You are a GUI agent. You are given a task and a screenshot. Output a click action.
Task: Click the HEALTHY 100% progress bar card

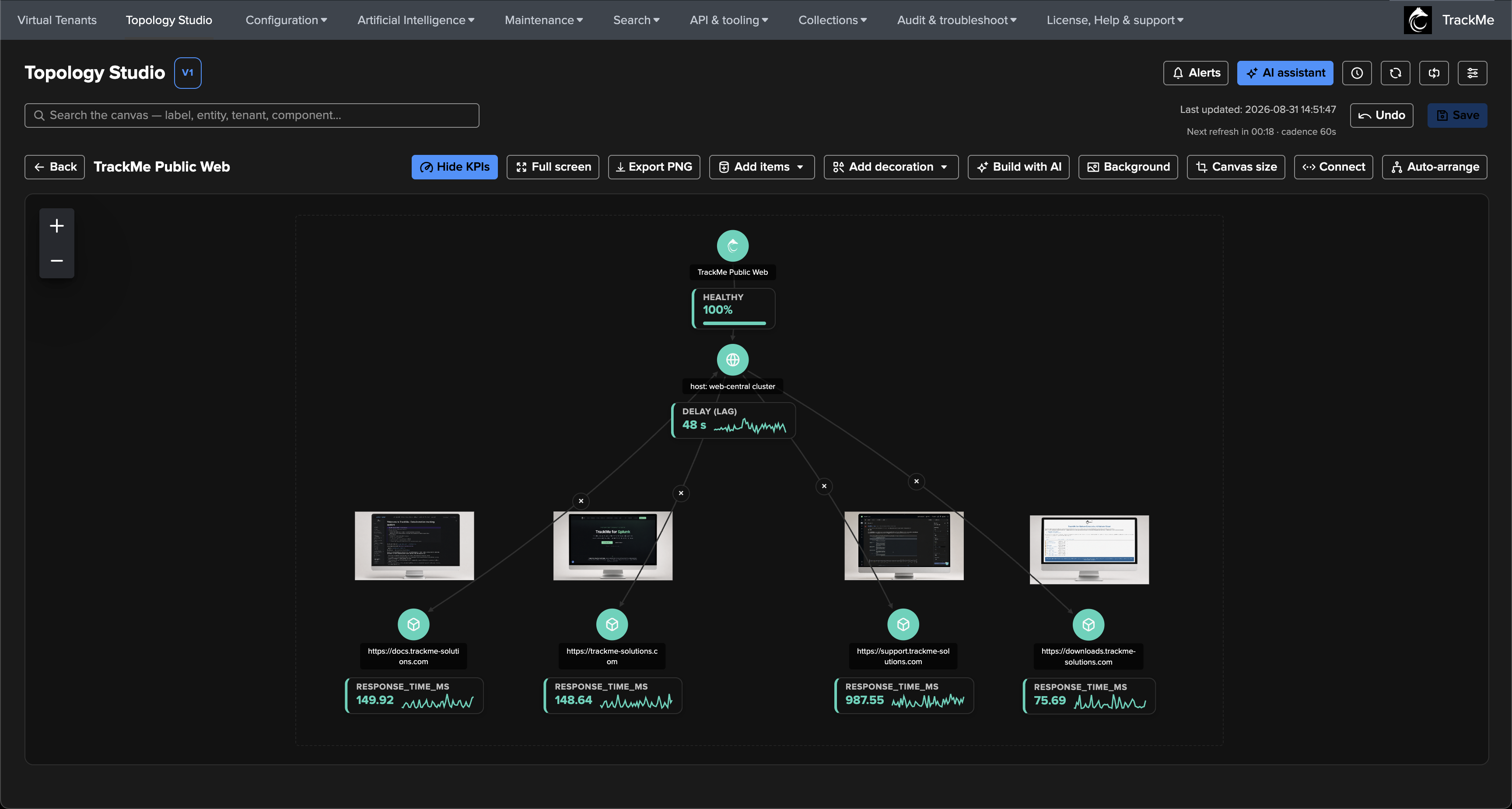click(734, 309)
